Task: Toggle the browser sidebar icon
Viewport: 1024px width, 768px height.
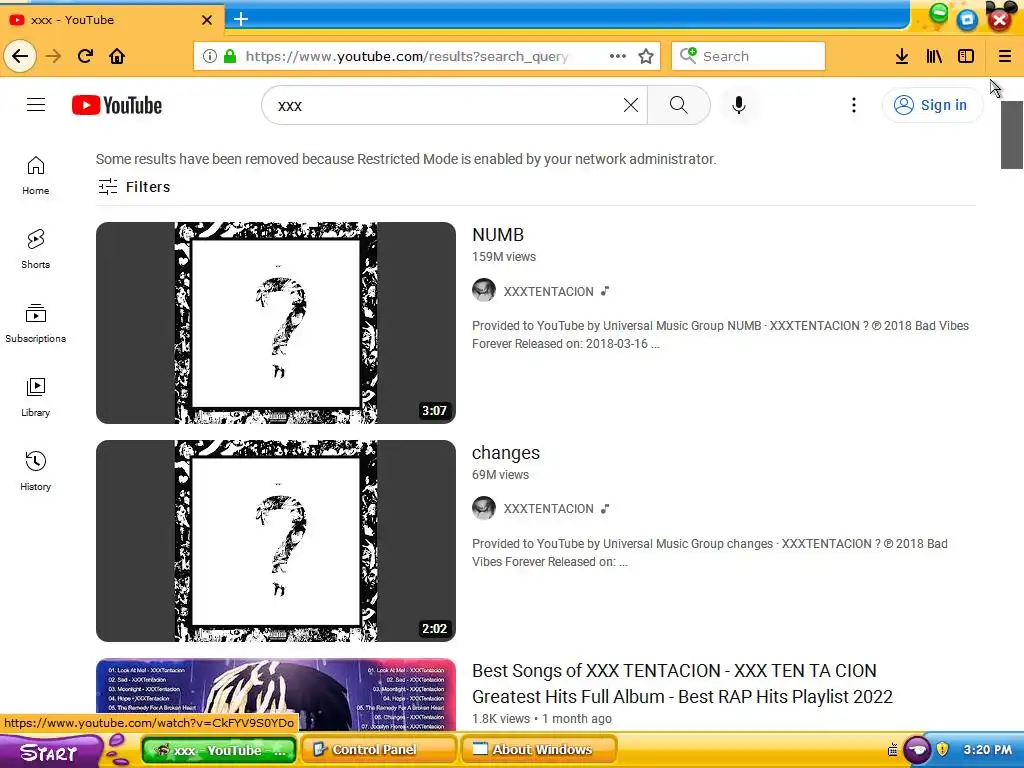Action: pyautogui.click(x=966, y=56)
